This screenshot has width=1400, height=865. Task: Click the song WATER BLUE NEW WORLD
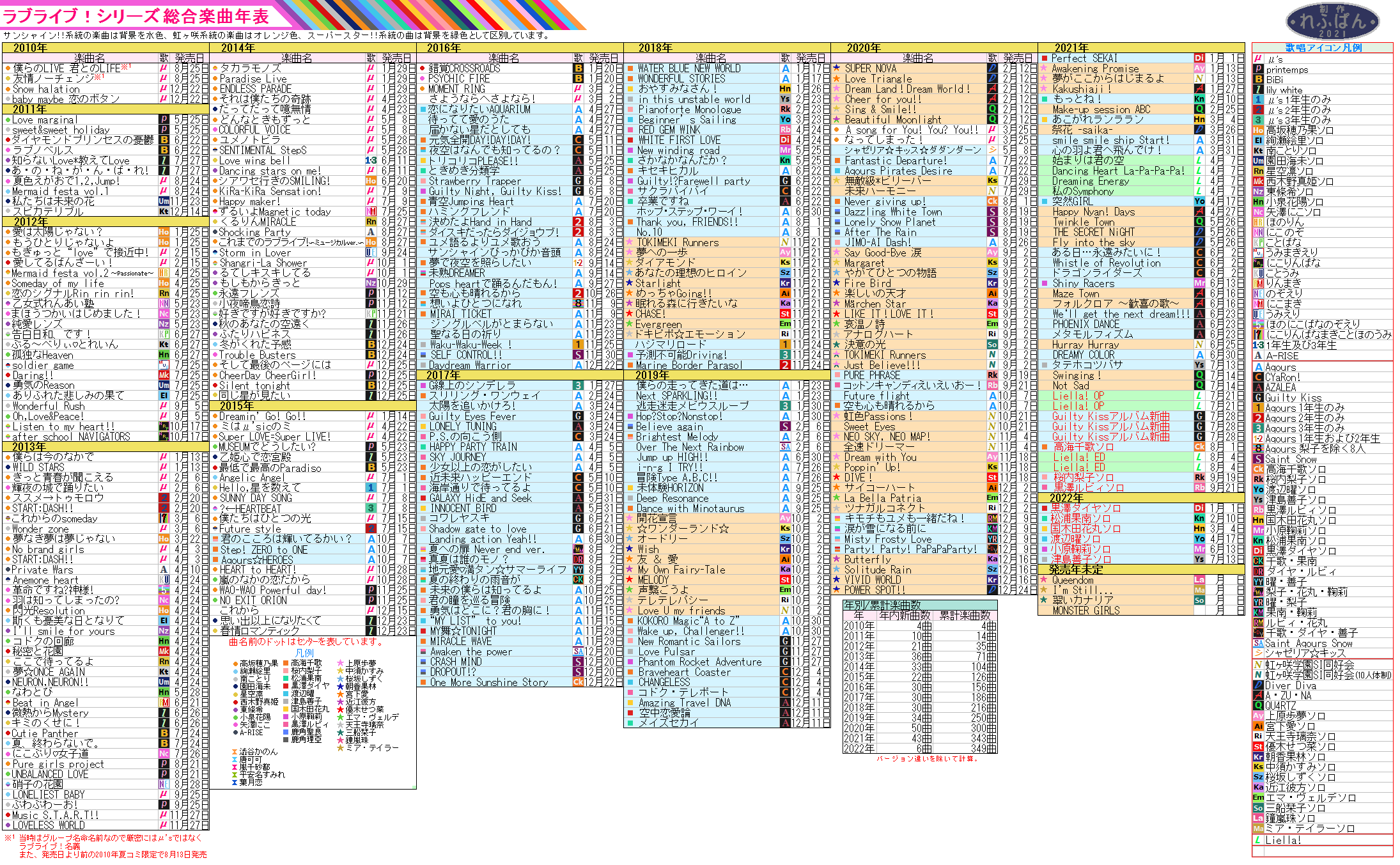click(689, 68)
